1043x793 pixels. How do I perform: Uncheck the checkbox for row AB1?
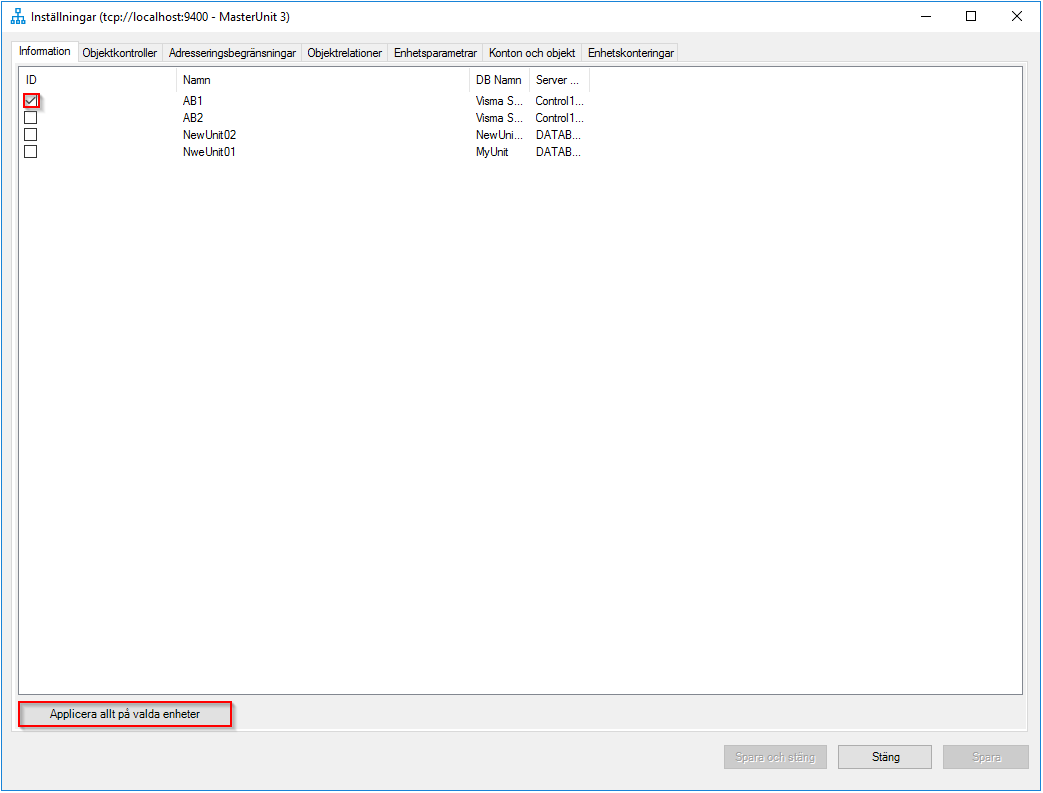pyautogui.click(x=30, y=100)
